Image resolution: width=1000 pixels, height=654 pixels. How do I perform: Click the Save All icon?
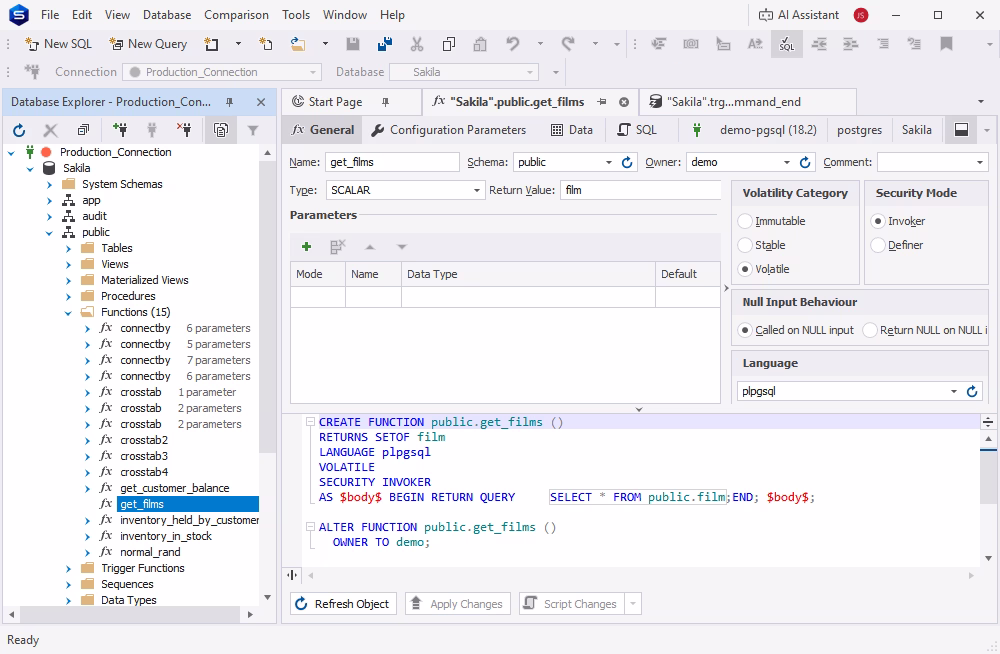[x=385, y=44]
